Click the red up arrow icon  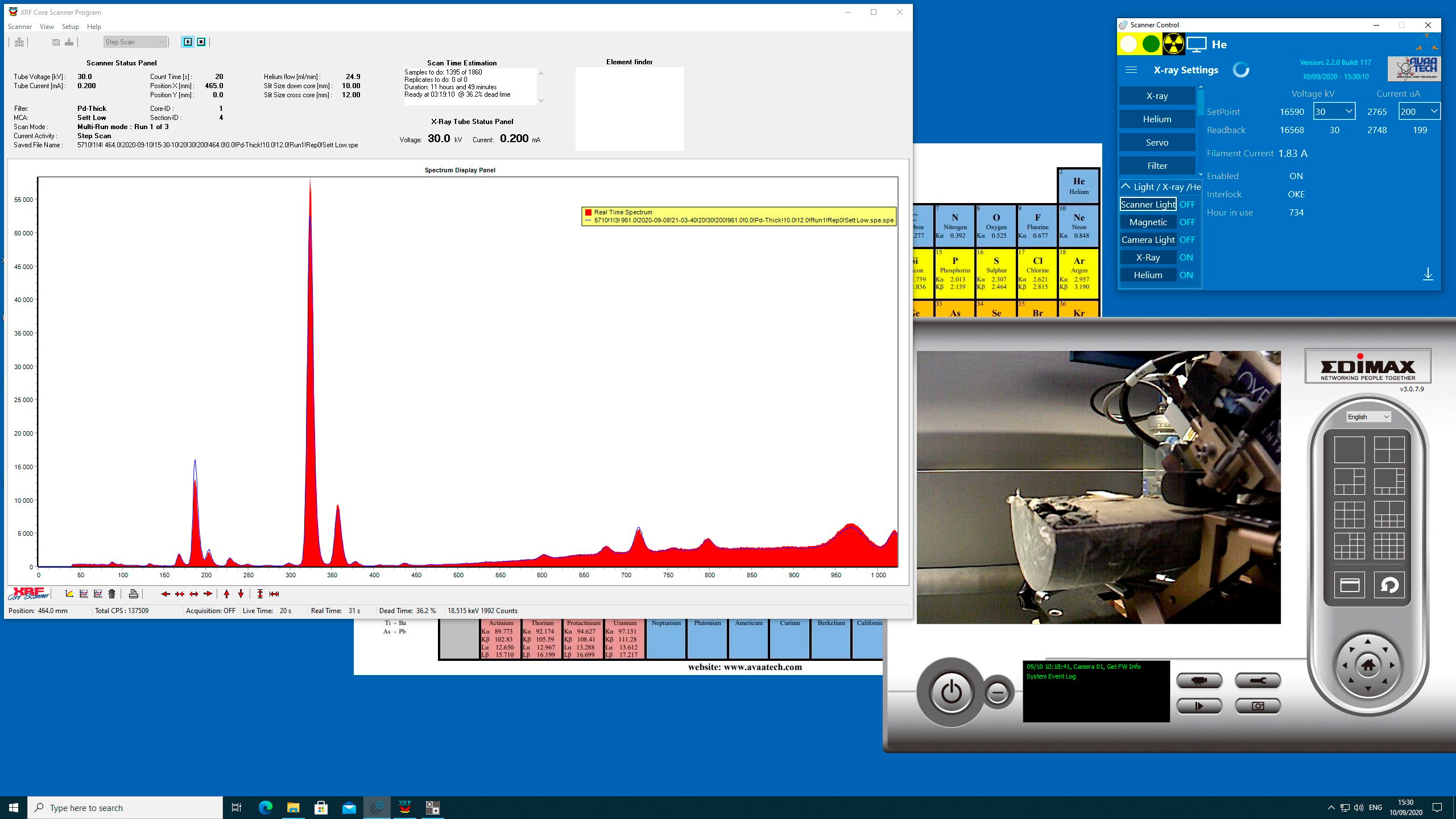pos(226,594)
